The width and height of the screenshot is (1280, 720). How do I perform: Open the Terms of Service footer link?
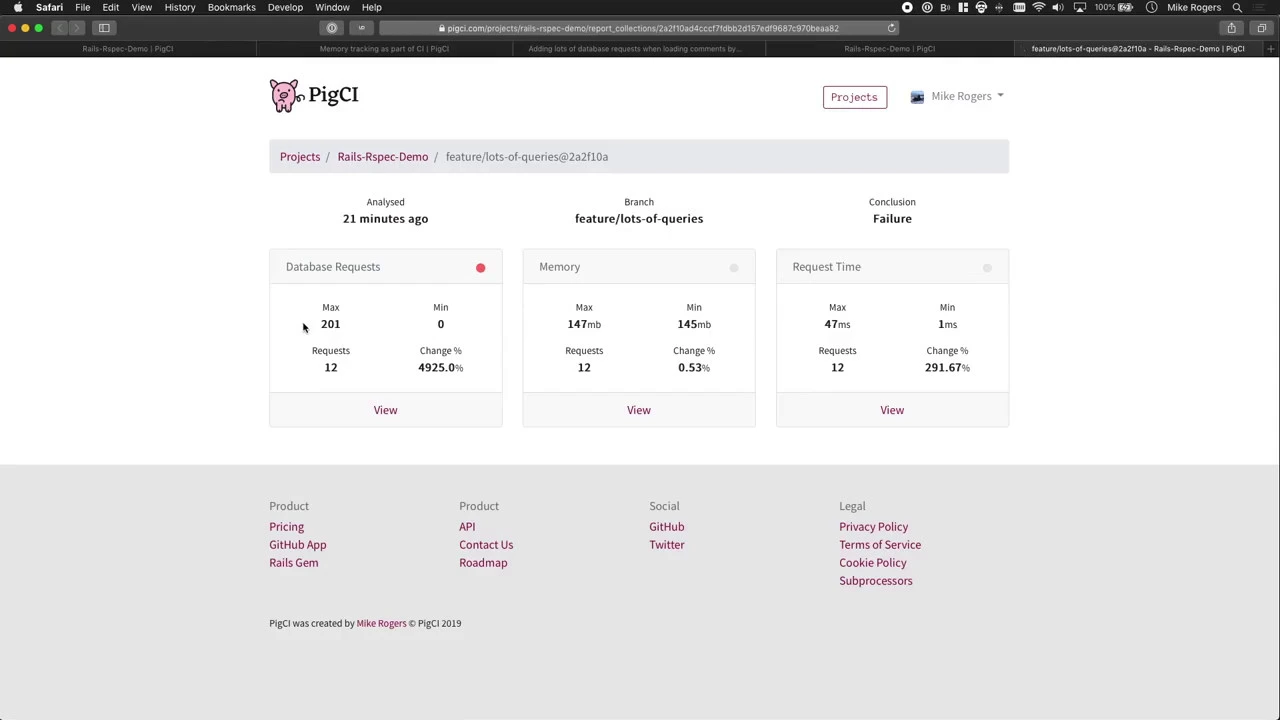tap(880, 545)
